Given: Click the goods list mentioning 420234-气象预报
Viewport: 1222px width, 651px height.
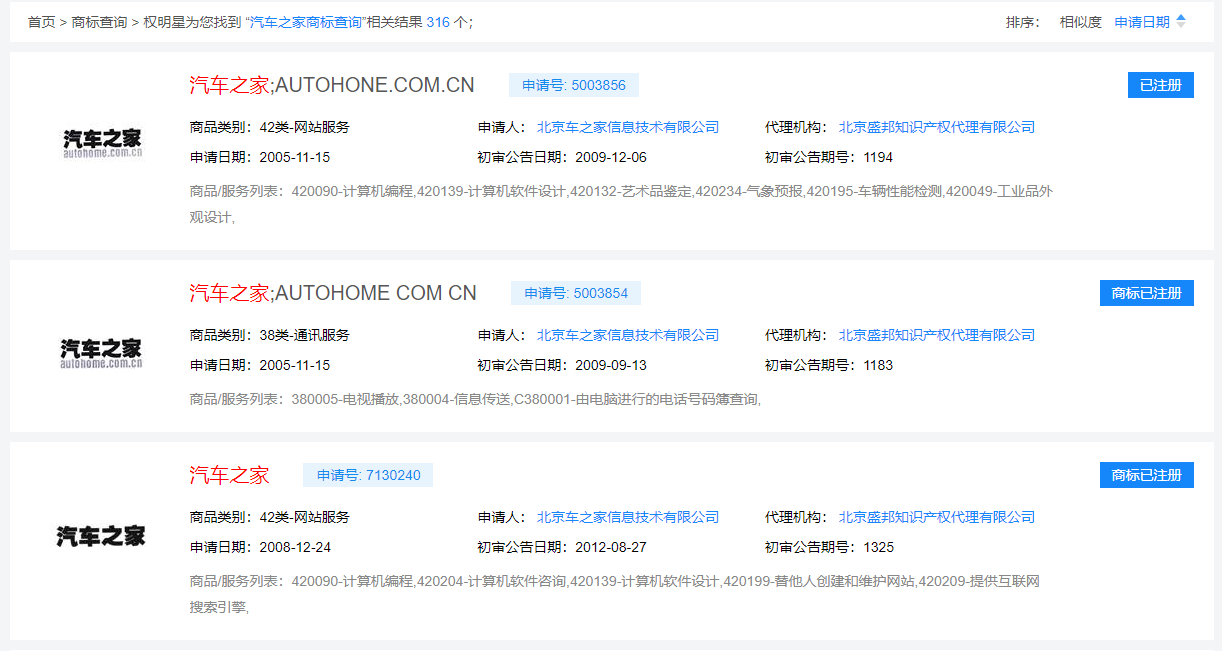Looking at the screenshot, I should coord(621,204).
